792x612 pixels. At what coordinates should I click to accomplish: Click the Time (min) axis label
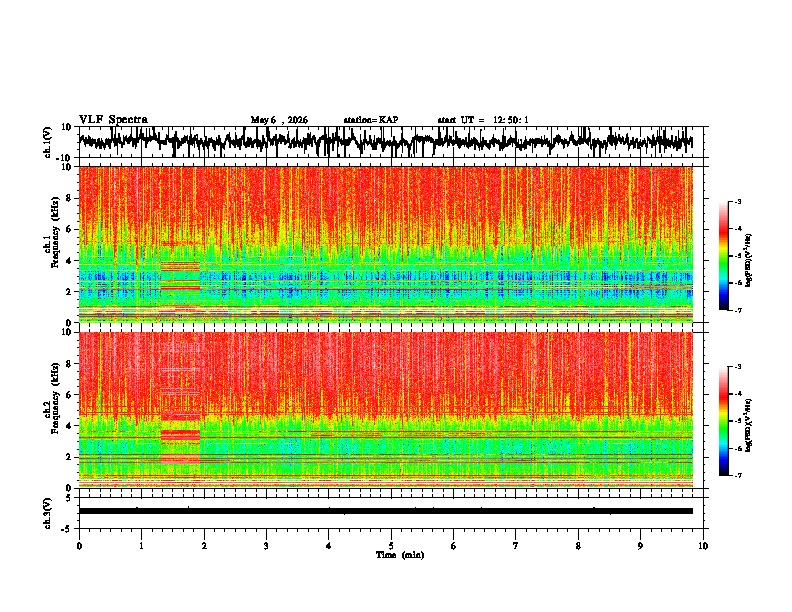click(400, 555)
